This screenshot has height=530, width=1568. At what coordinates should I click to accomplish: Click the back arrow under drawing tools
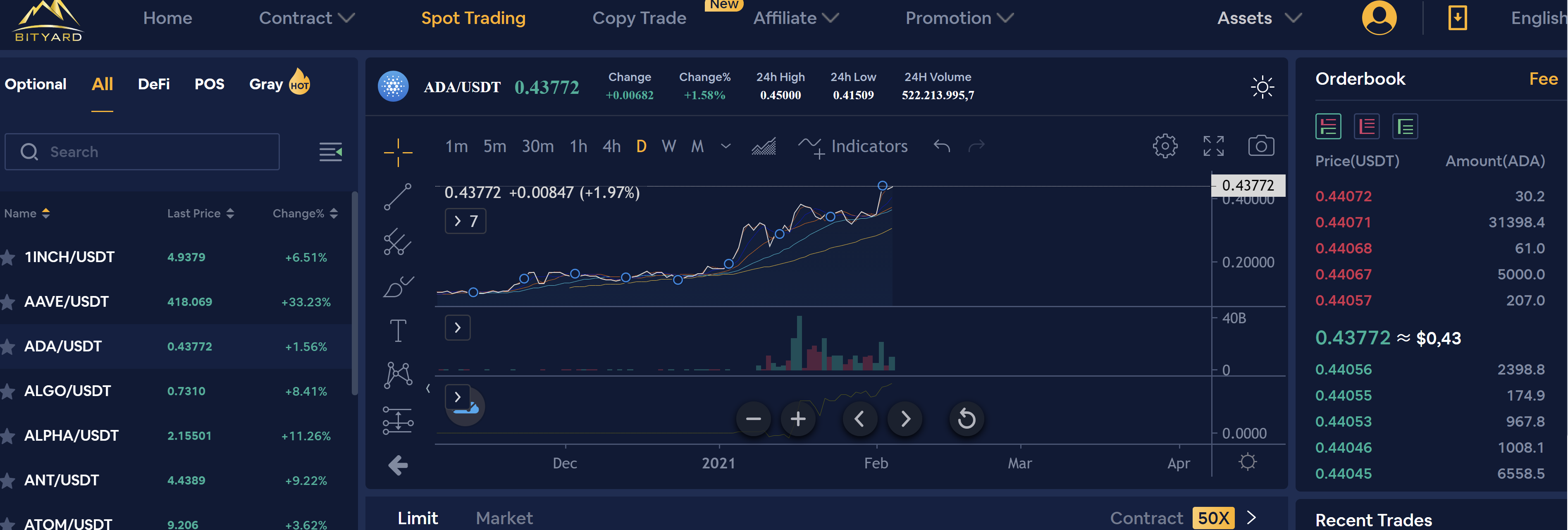398,466
